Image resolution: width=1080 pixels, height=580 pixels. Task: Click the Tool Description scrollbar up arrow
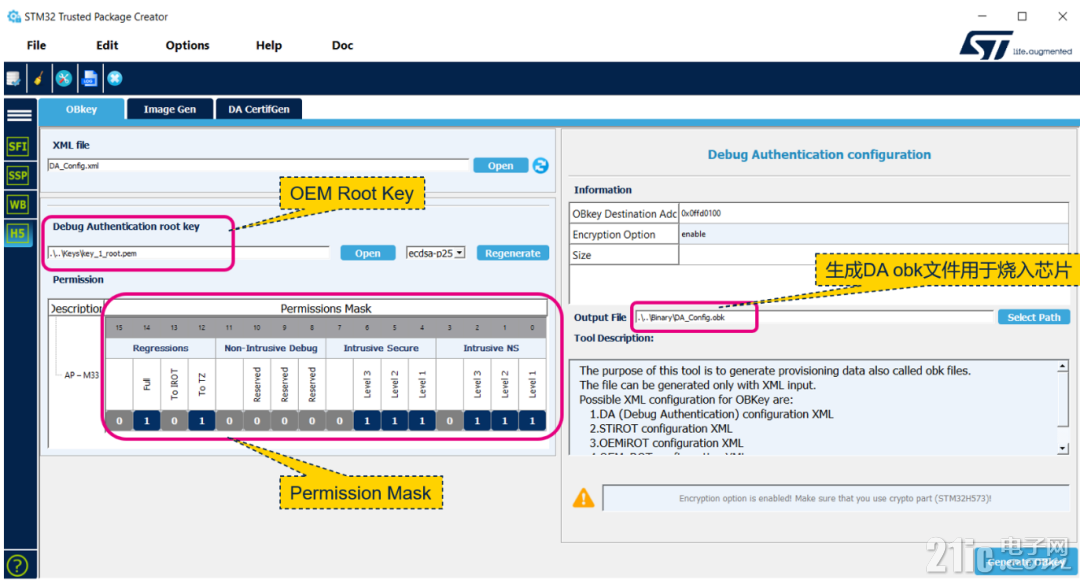click(x=1063, y=366)
